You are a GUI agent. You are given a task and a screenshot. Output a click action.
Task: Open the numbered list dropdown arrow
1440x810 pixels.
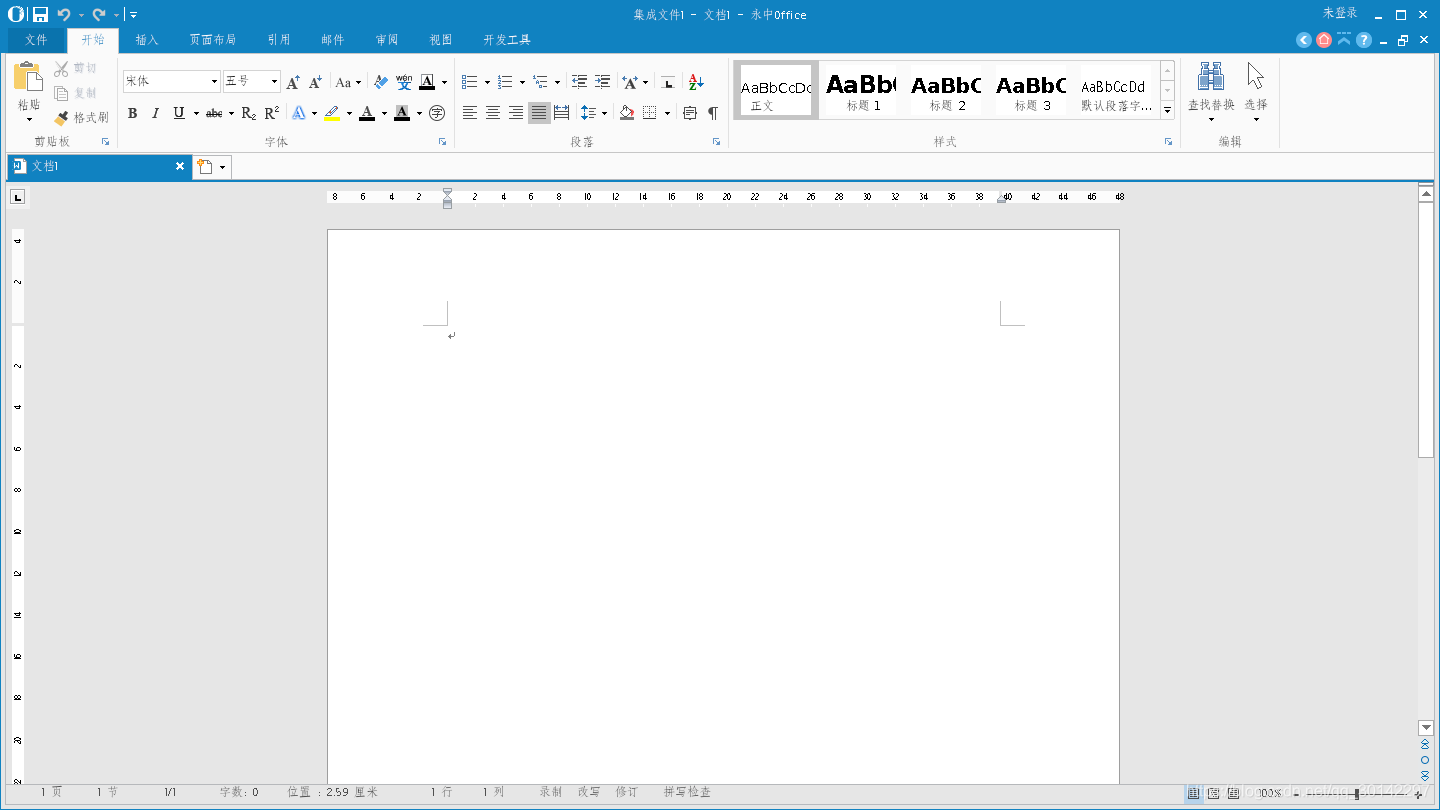[x=522, y=82]
